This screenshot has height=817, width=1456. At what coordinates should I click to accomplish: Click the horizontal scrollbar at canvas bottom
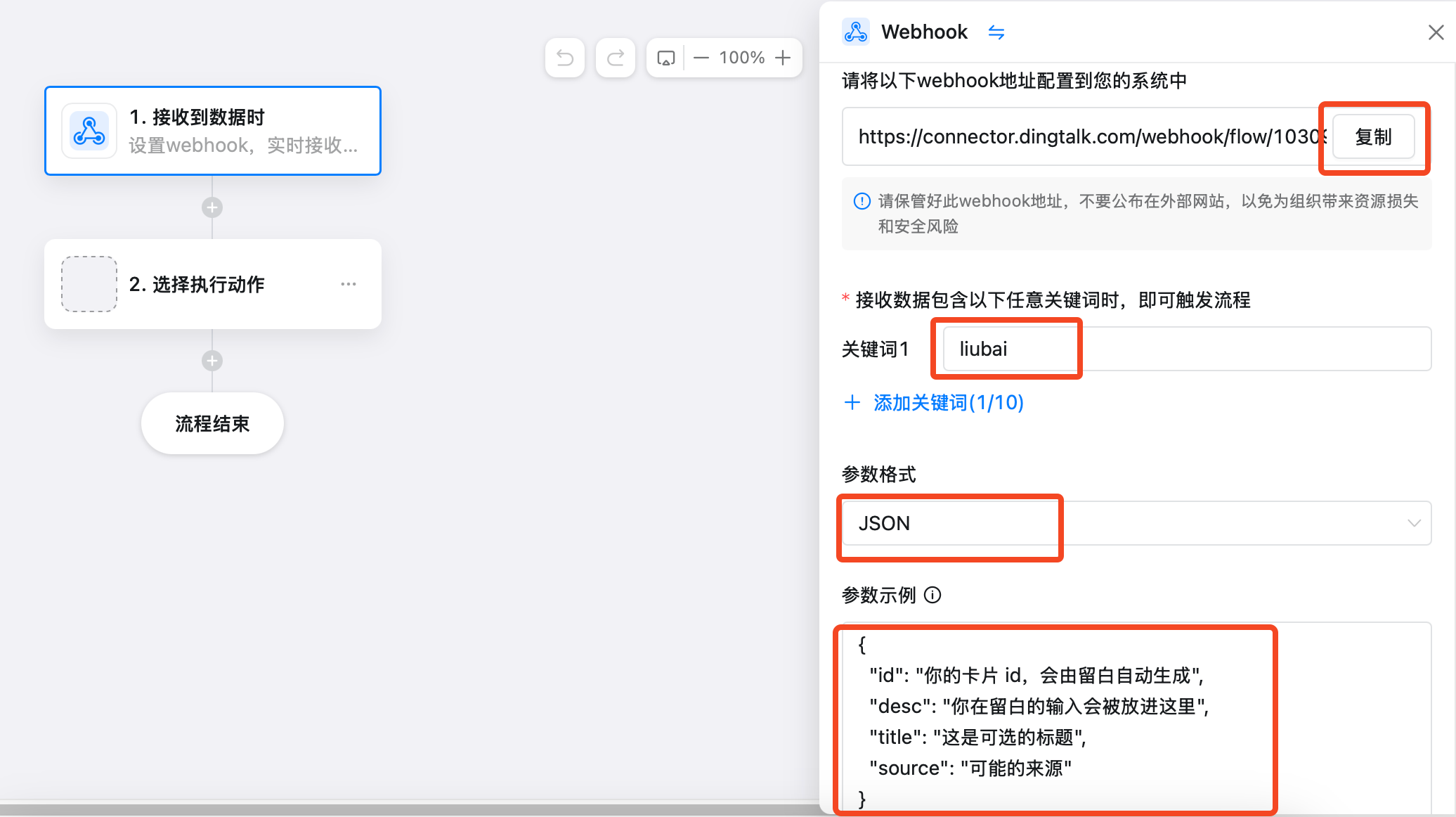coord(410,809)
